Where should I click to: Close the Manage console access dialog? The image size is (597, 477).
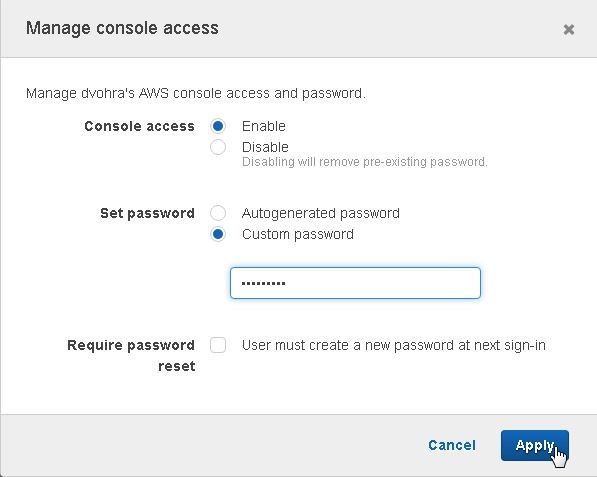[568, 29]
